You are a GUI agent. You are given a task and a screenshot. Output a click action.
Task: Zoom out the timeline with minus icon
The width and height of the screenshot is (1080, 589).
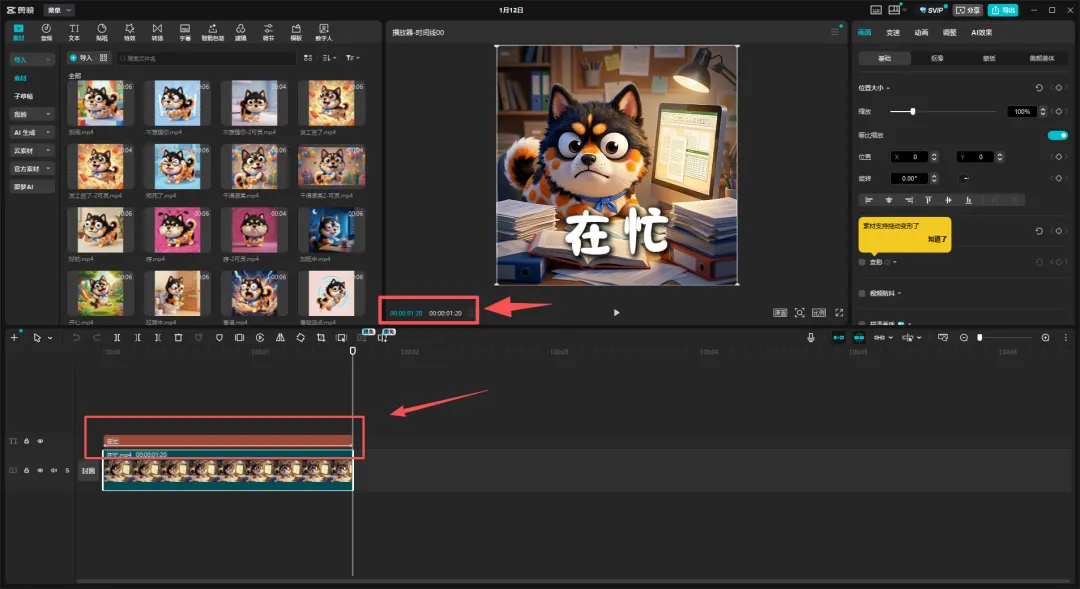click(964, 338)
